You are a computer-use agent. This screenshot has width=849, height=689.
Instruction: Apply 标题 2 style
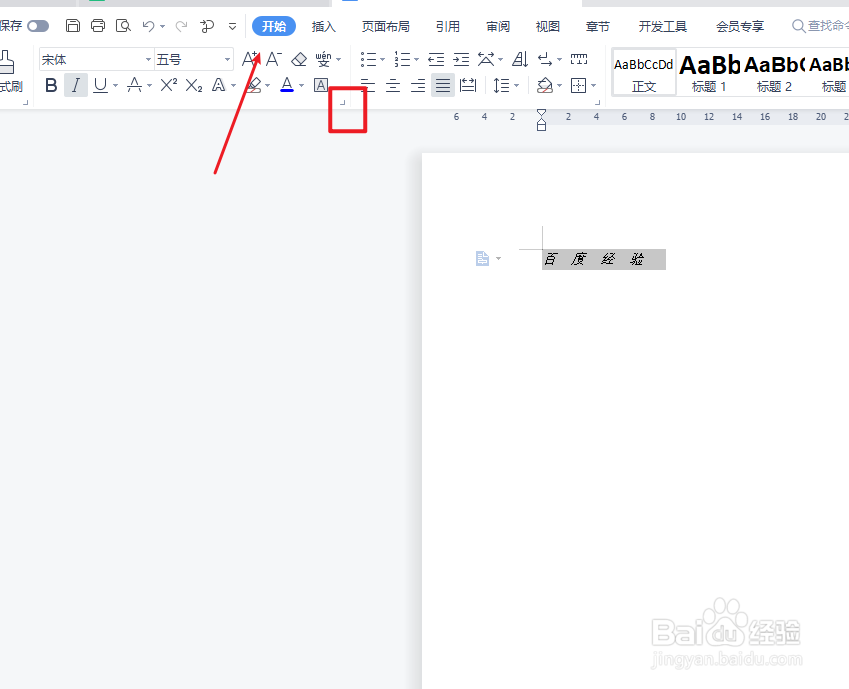pyautogui.click(x=774, y=73)
